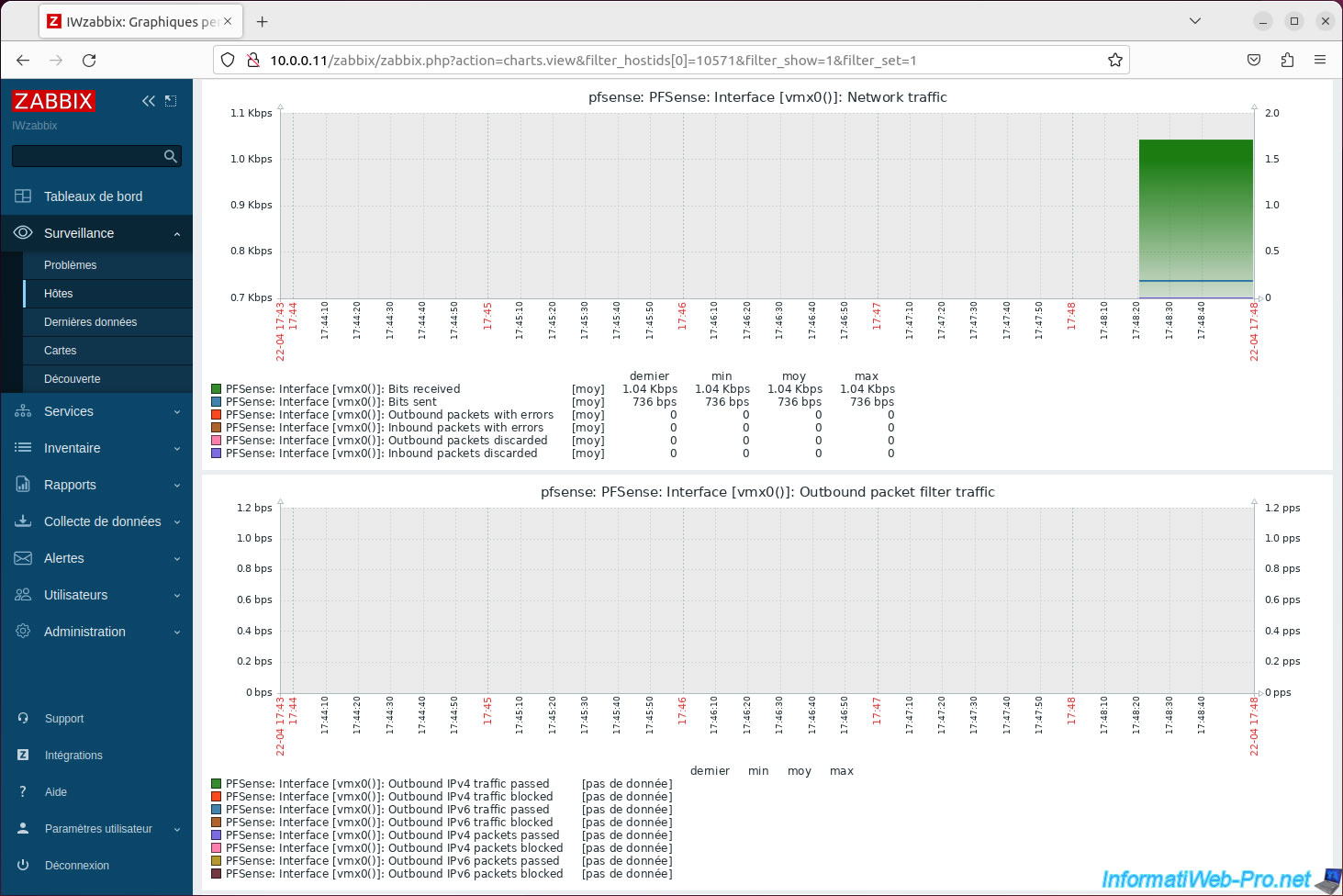The width and height of the screenshot is (1343, 896).
Task: Expand the Services menu chevron
Action: click(177, 412)
